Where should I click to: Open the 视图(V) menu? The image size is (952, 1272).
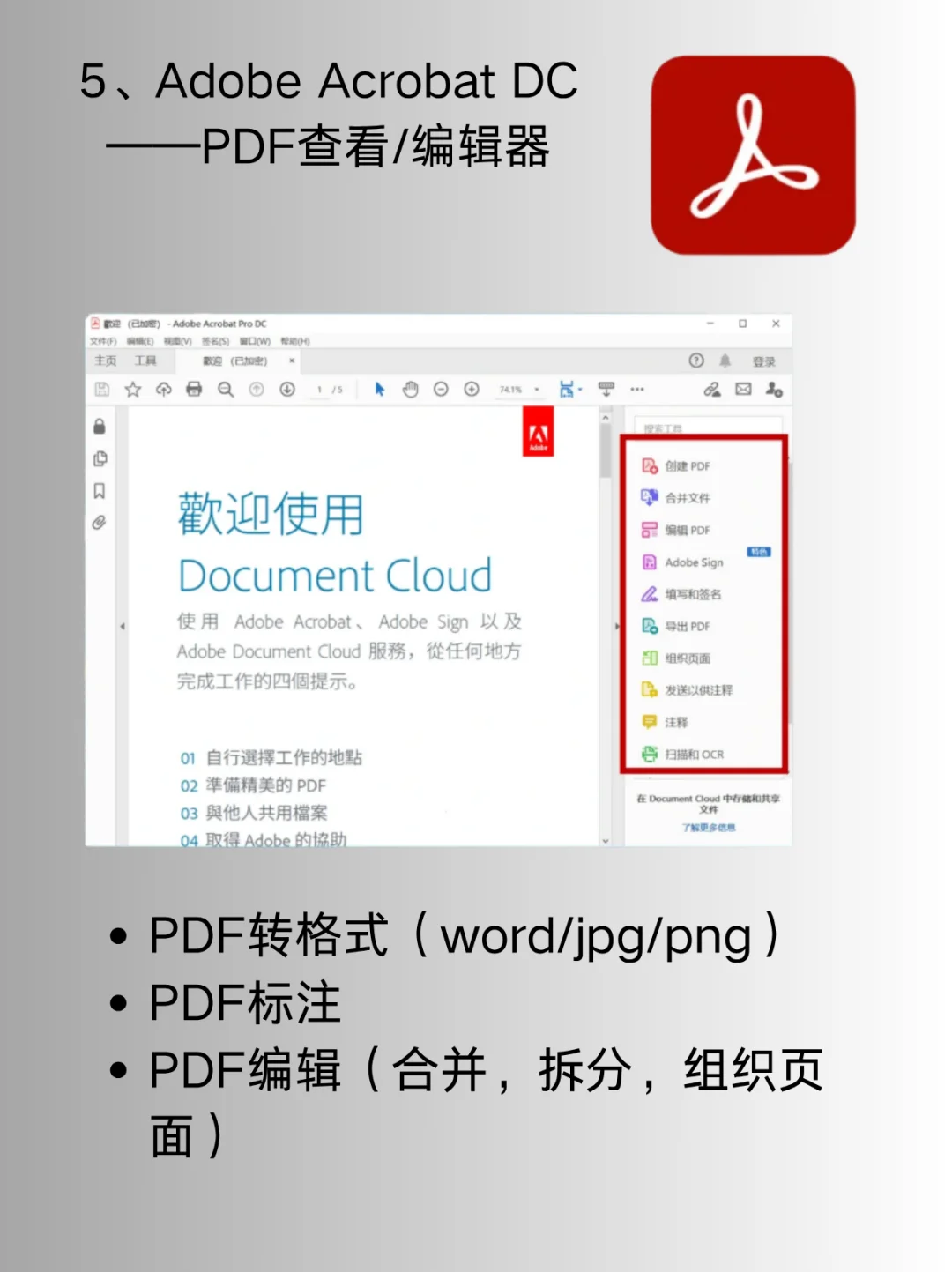tap(178, 341)
